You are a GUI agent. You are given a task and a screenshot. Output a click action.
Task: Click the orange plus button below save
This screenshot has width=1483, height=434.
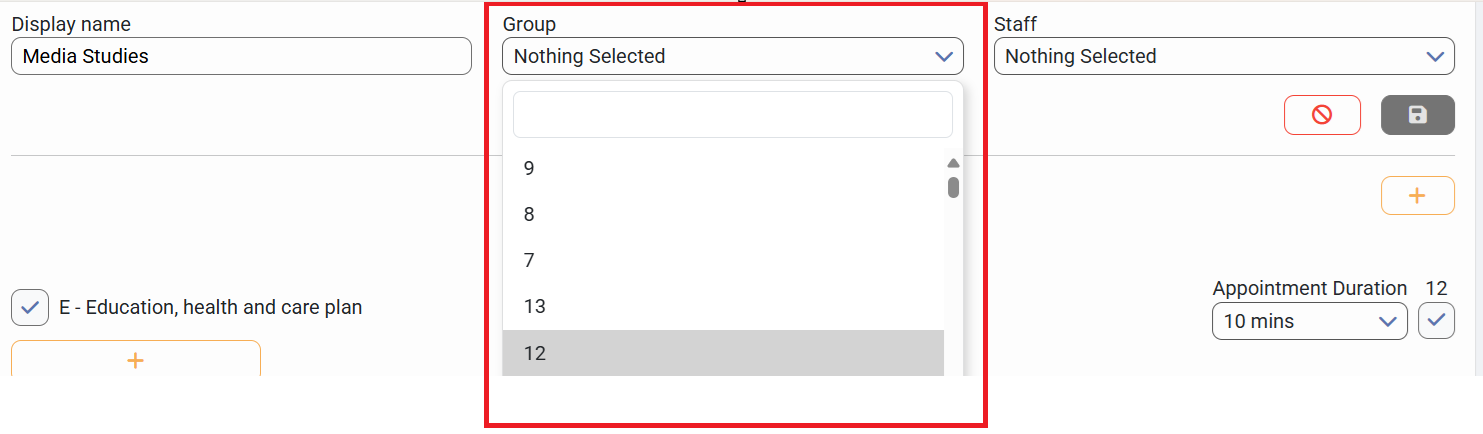coord(1417,196)
